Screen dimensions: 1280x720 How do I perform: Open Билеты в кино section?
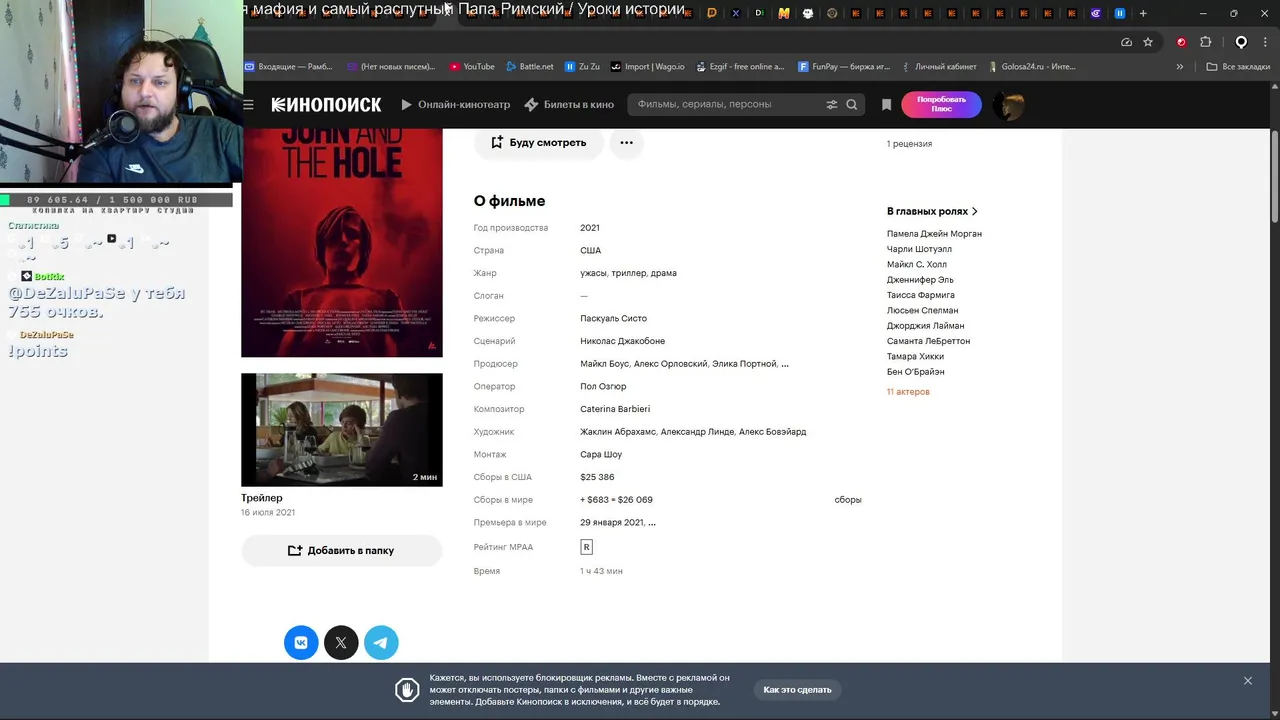pyautogui.click(x=569, y=104)
